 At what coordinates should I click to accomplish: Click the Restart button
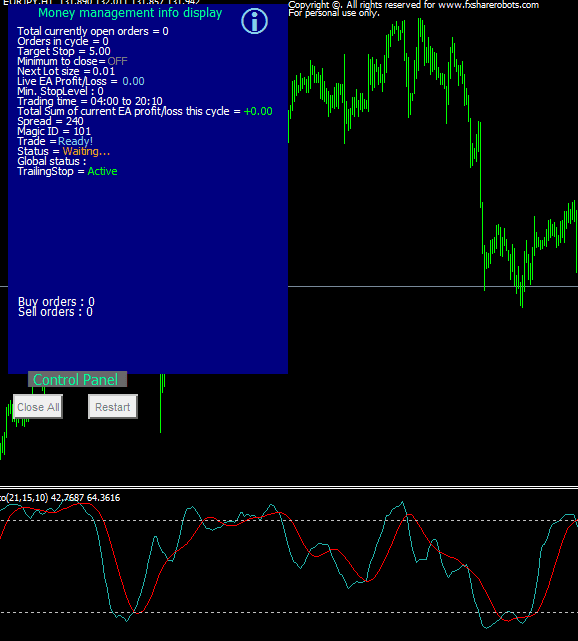(113, 407)
